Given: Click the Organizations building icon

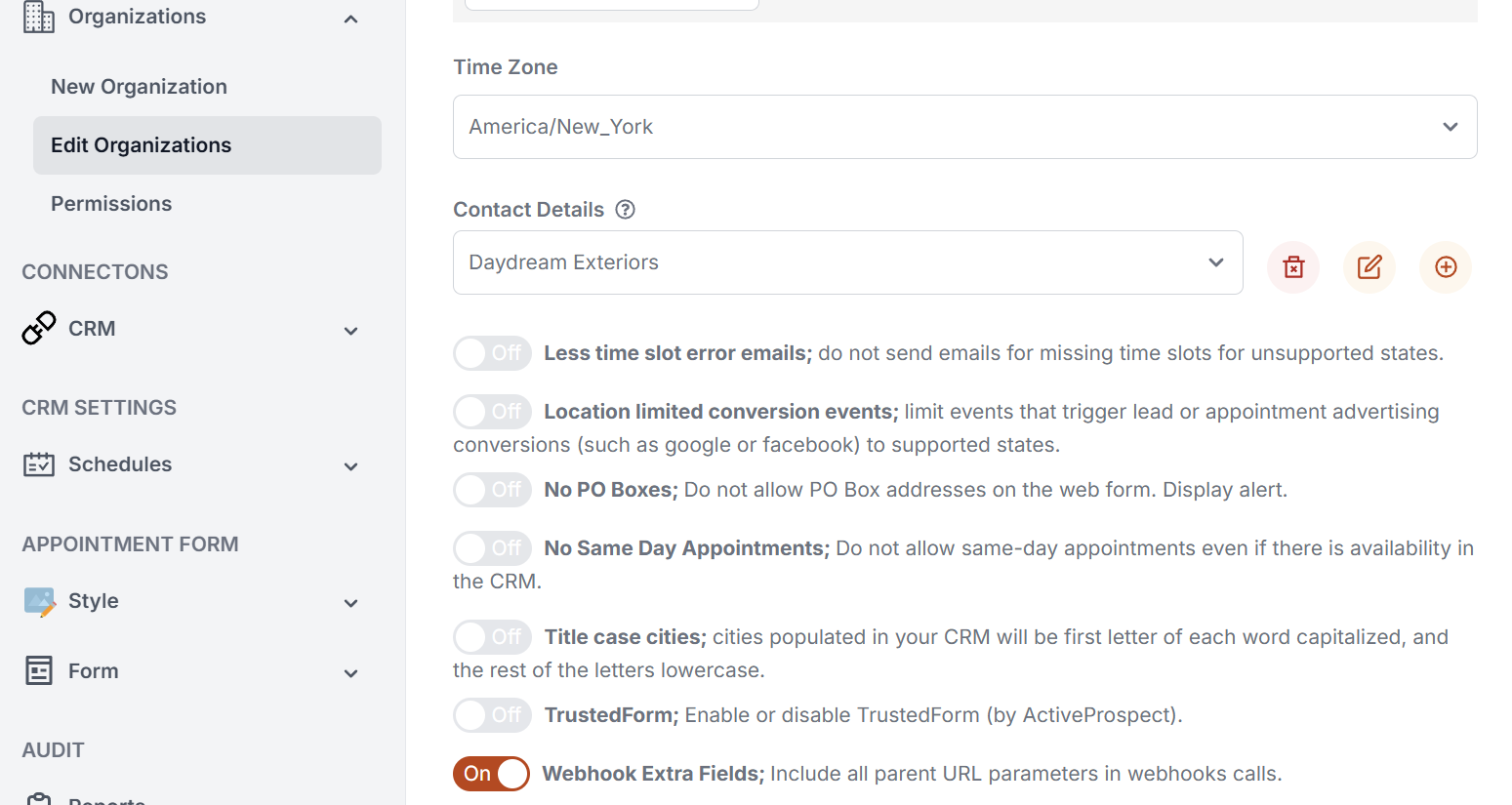Looking at the screenshot, I should 36,17.
